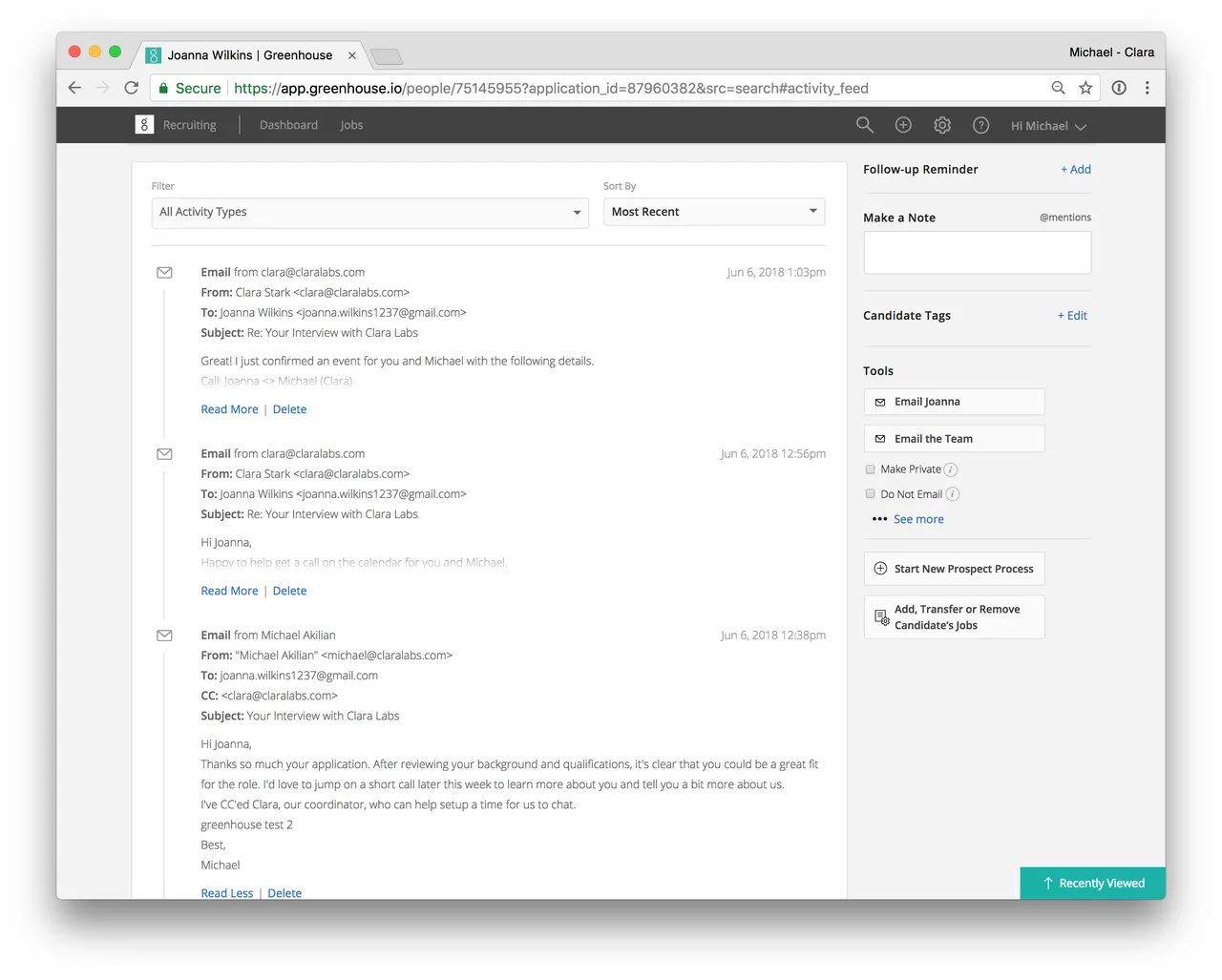The height and width of the screenshot is (980, 1222).
Task: Open the All Activity Types filter dropdown
Action: click(370, 213)
